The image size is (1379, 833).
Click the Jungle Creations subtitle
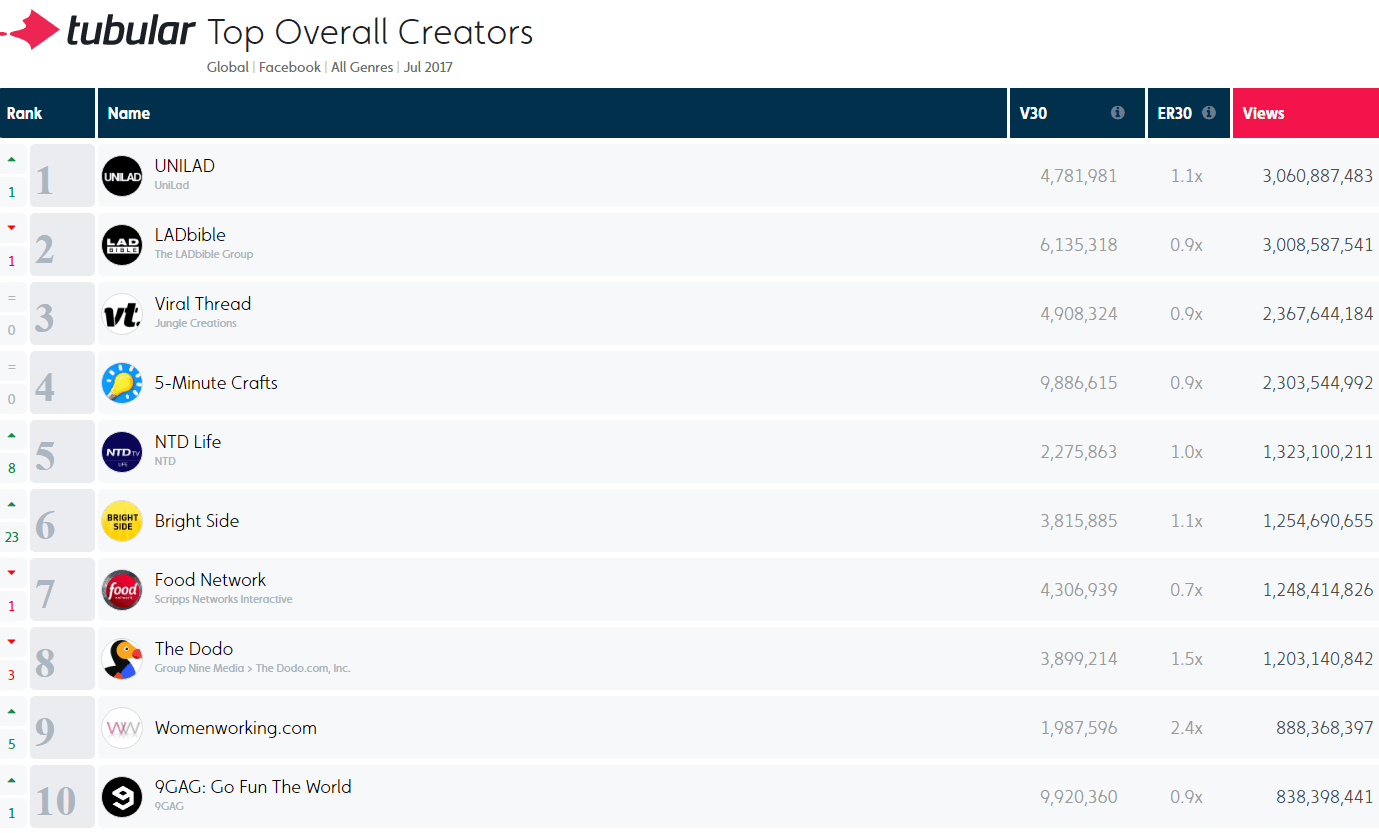click(x=196, y=323)
